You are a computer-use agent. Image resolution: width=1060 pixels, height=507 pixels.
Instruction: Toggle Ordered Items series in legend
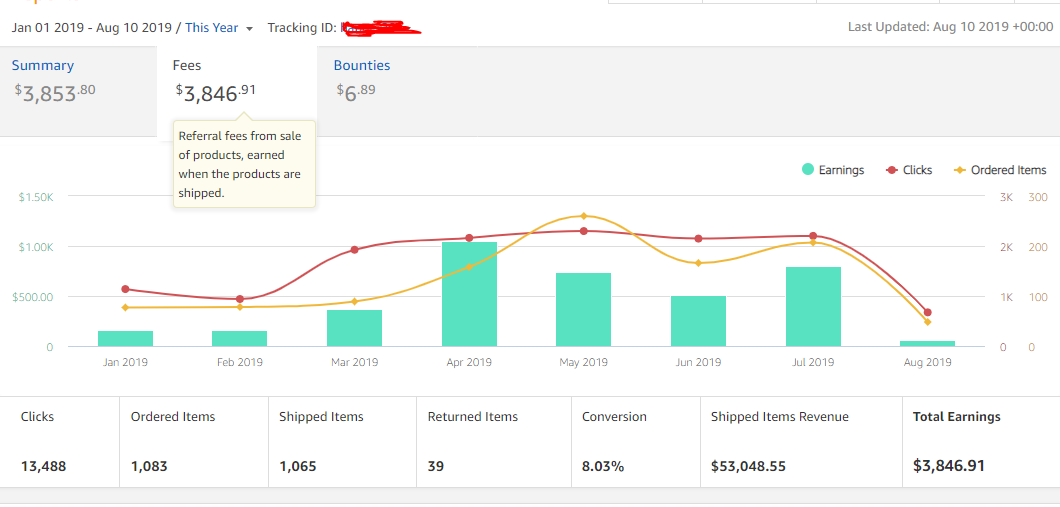[1007, 170]
